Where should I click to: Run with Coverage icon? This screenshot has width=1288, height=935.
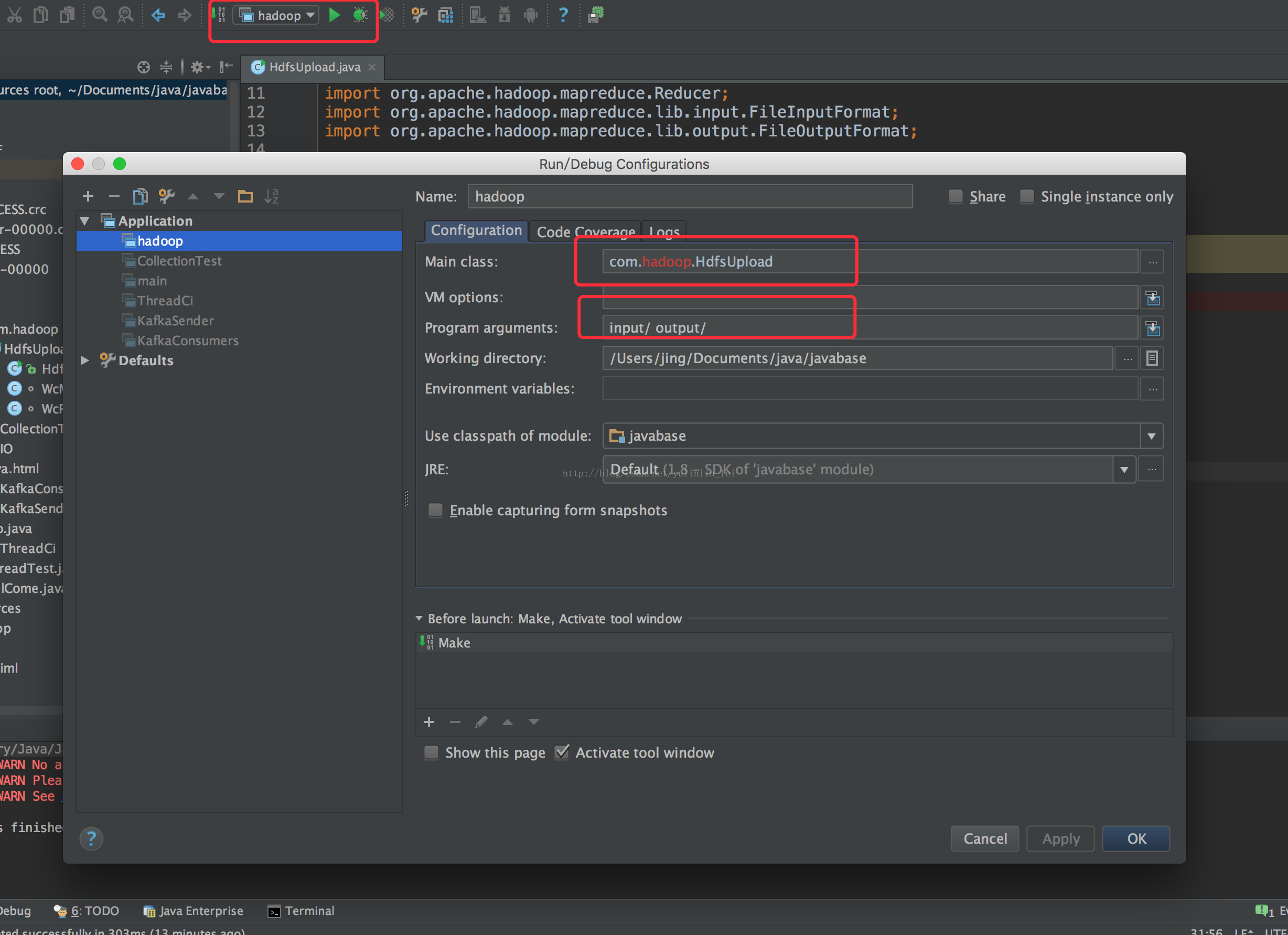click(388, 15)
